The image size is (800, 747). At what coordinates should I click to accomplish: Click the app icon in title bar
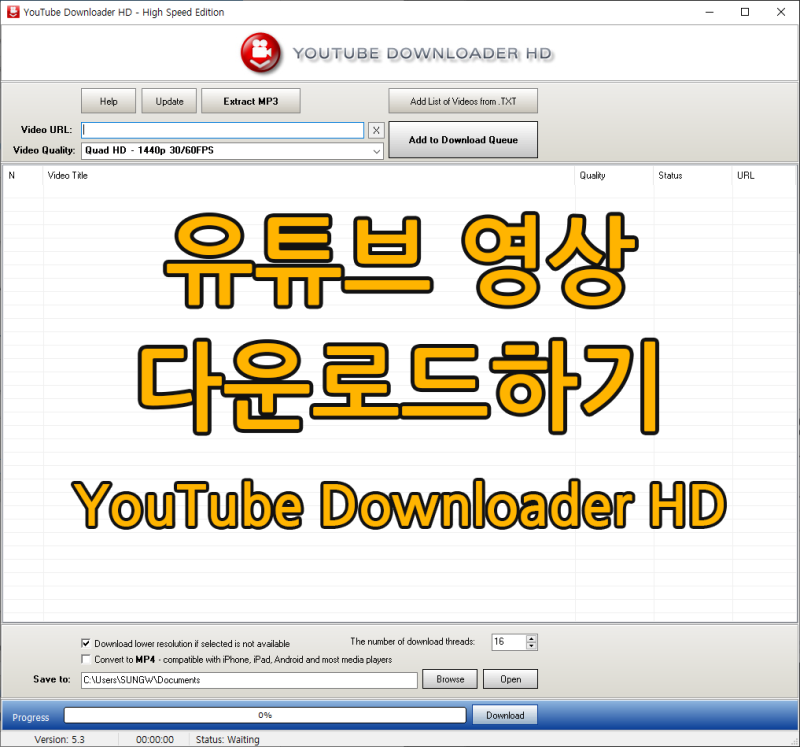pyautogui.click(x=13, y=12)
